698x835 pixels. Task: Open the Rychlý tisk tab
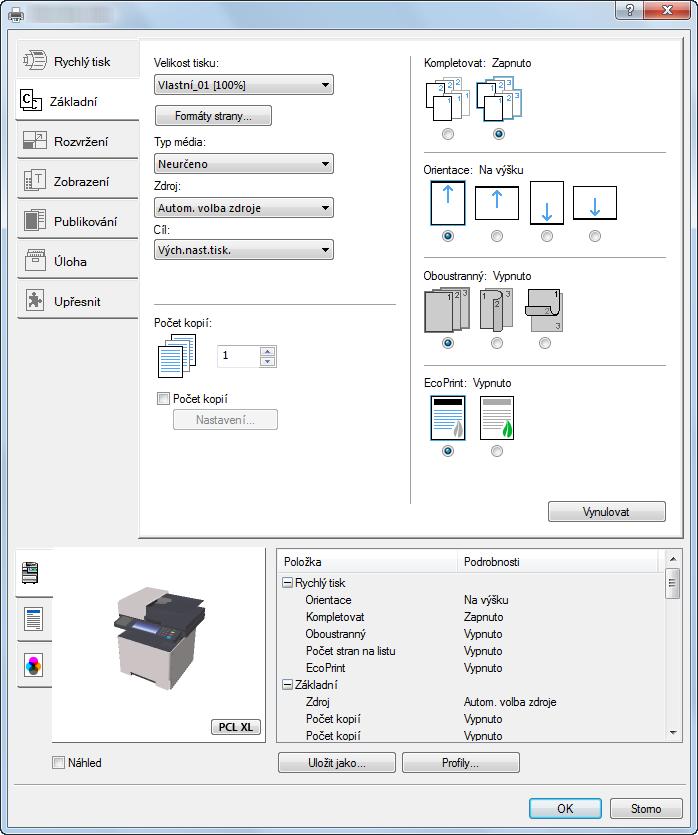pyautogui.click(x=78, y=62)
